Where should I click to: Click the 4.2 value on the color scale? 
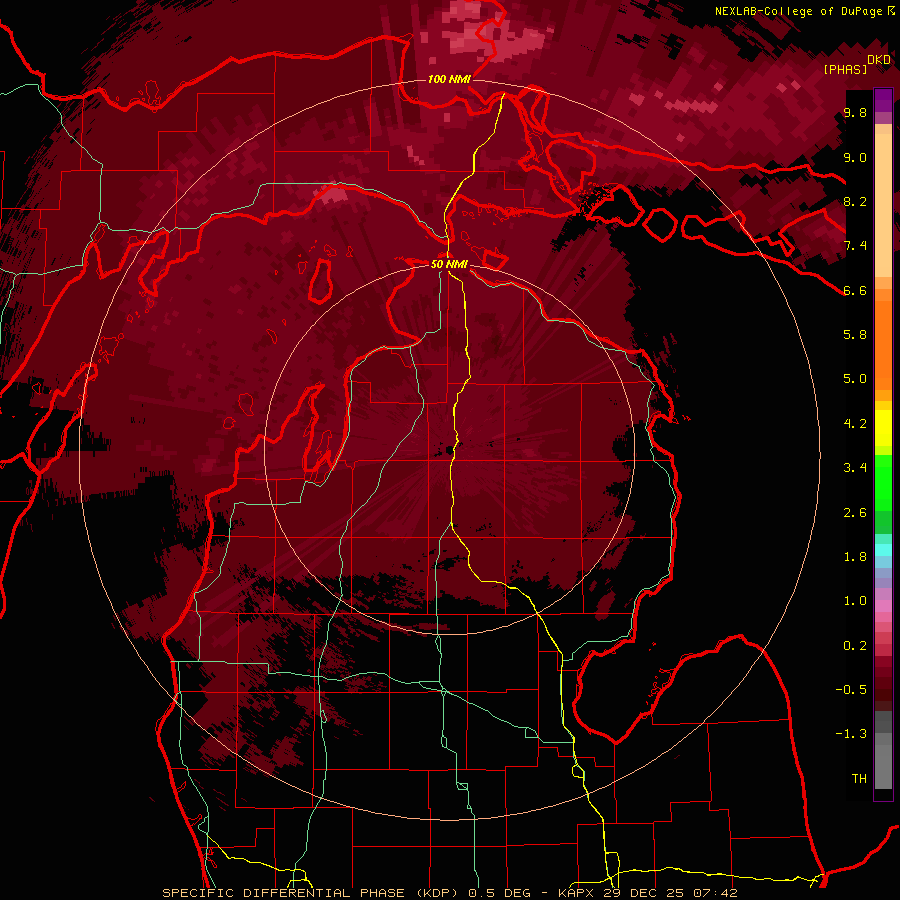pos(855,424)
